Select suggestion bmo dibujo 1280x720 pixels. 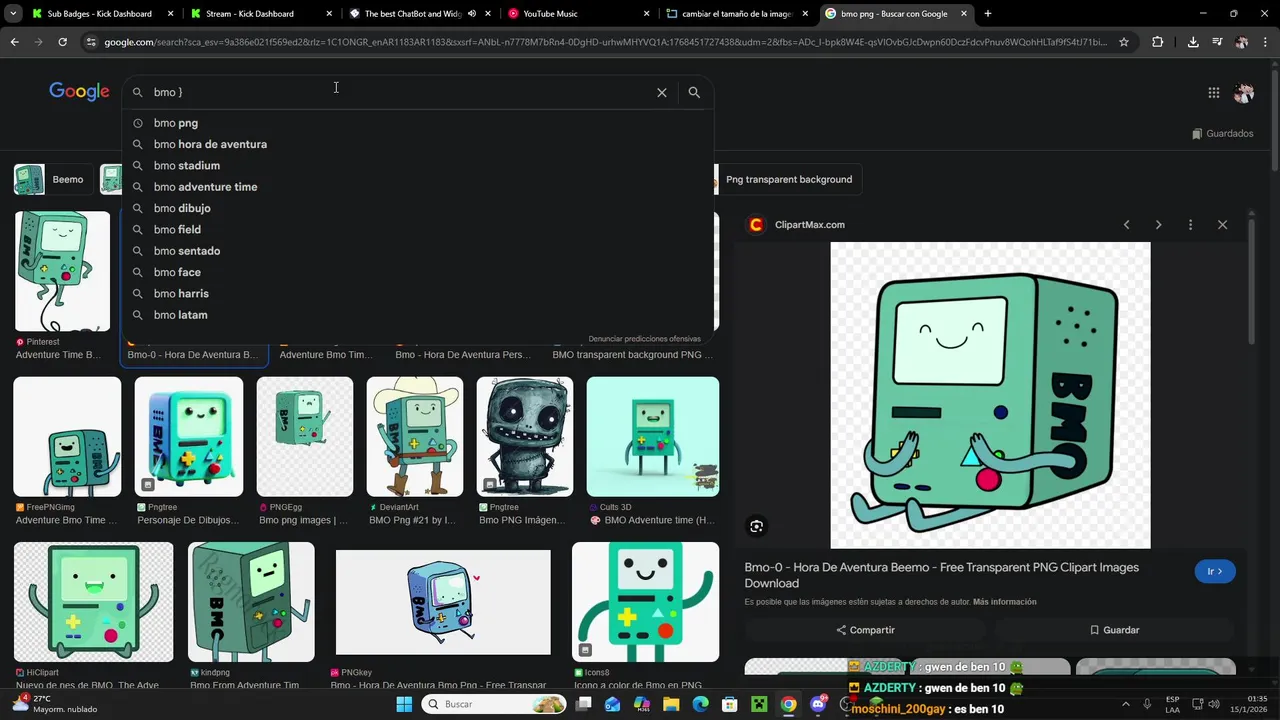pos(417,208)
